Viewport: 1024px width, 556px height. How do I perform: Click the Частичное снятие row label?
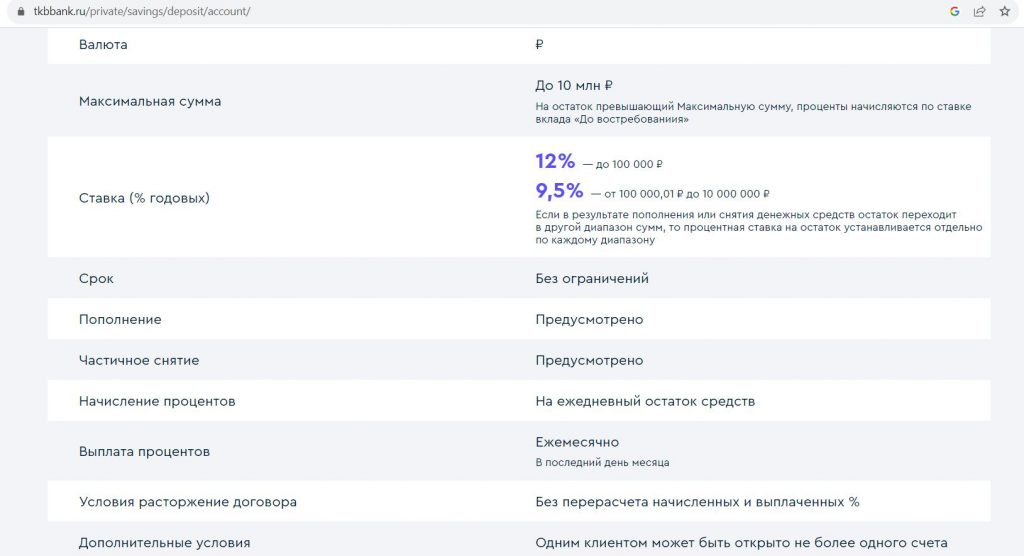click(x=139, y=360)
